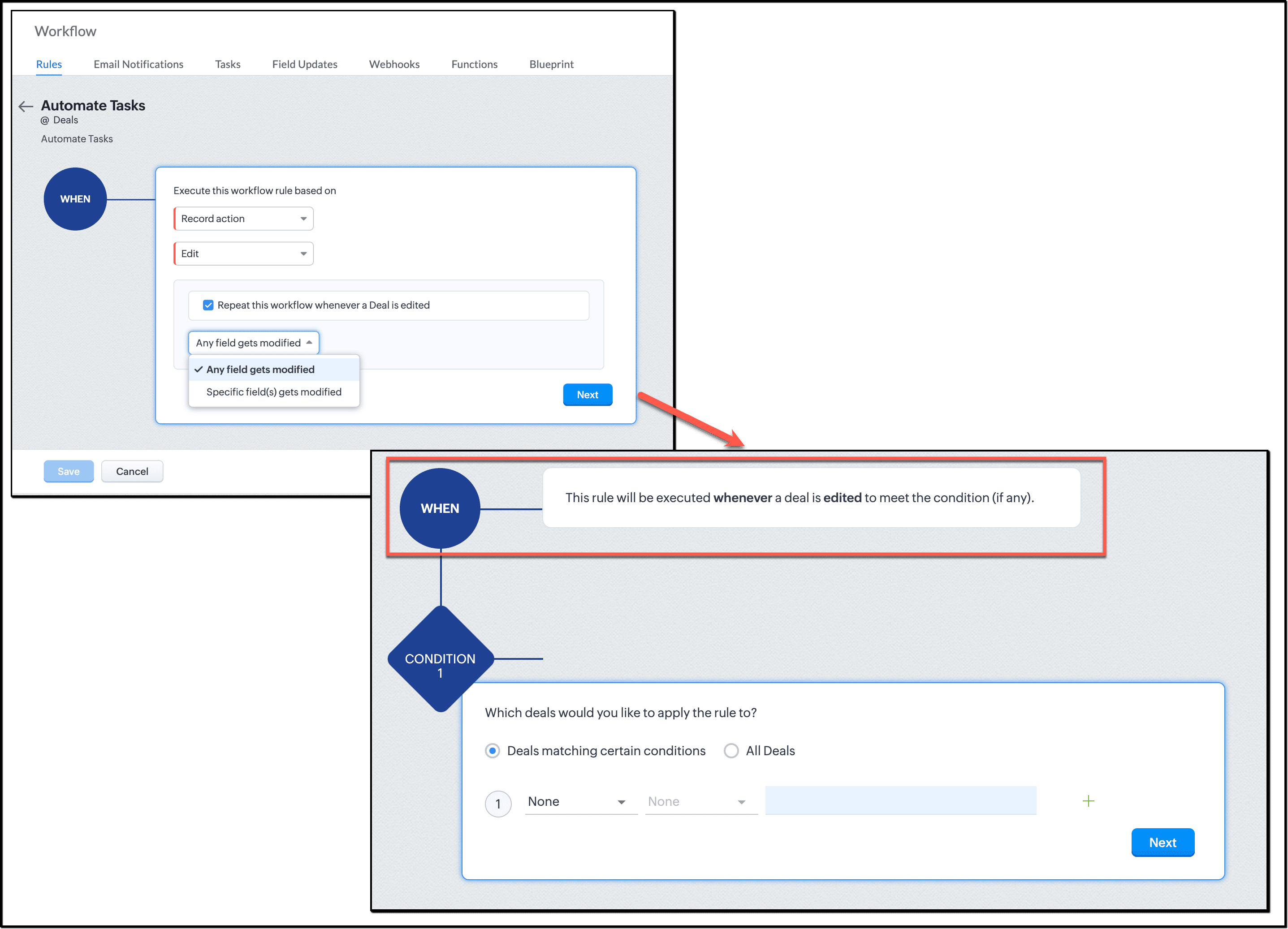
Task: Click the Cancel button
Action: pos(132,472)
